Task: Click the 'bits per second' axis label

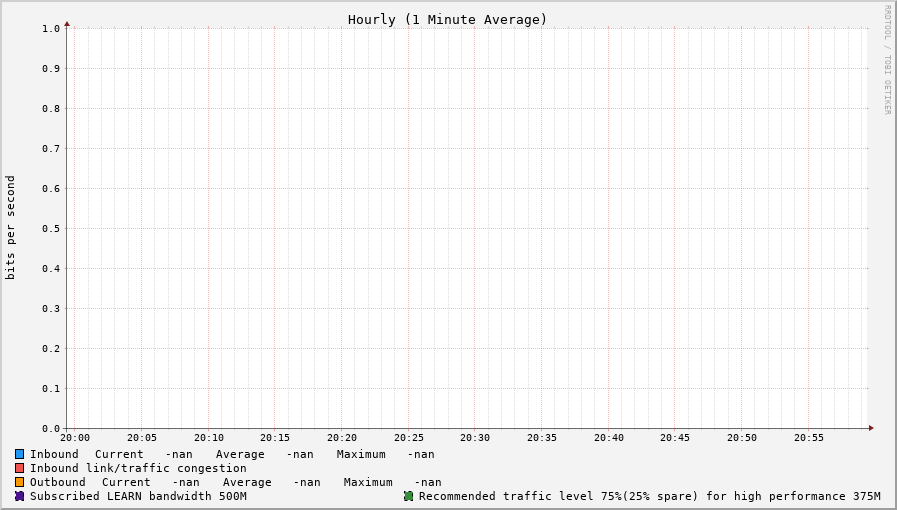Action: tap(11, 227)
